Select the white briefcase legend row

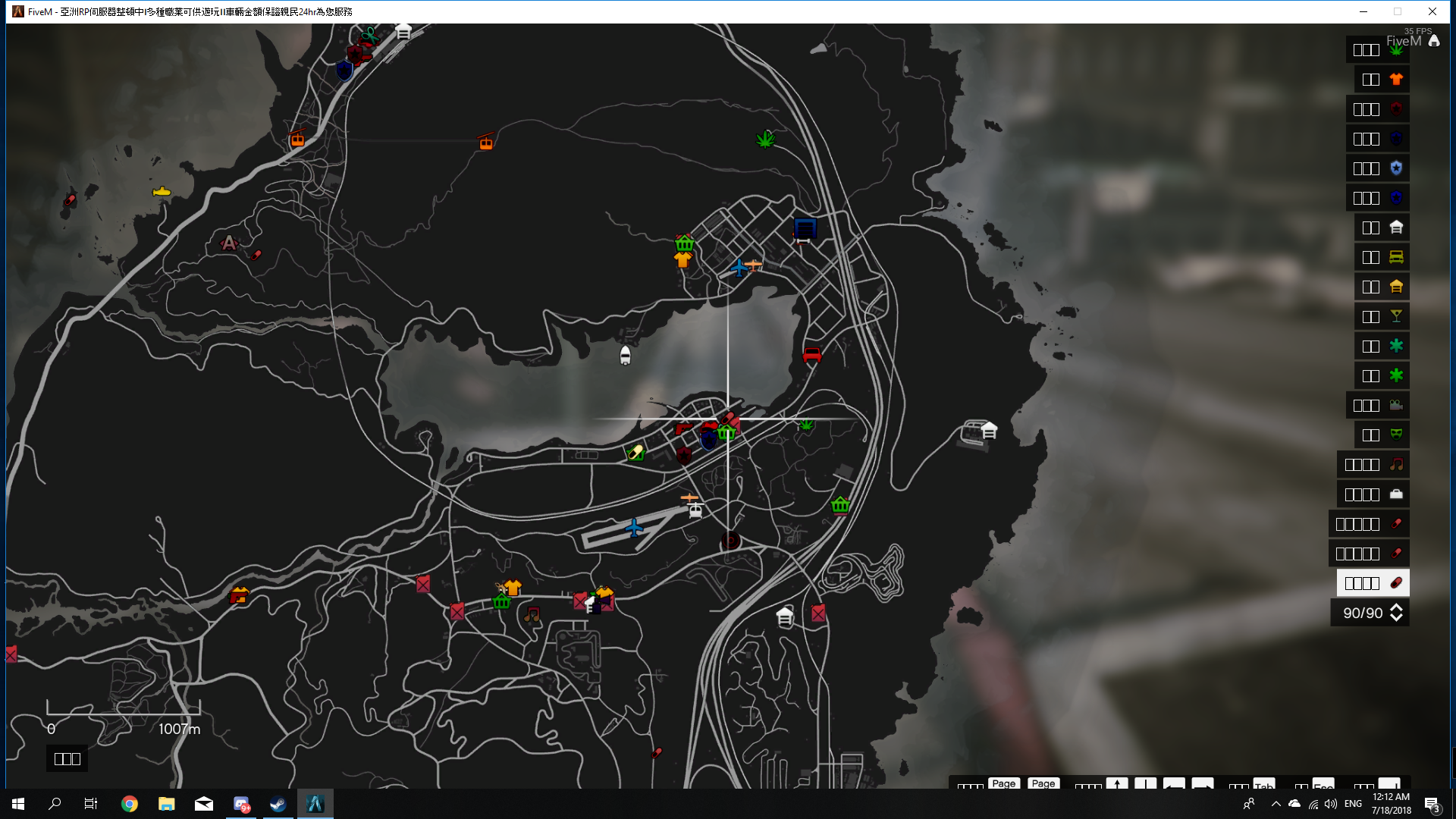click(1373, 494)
